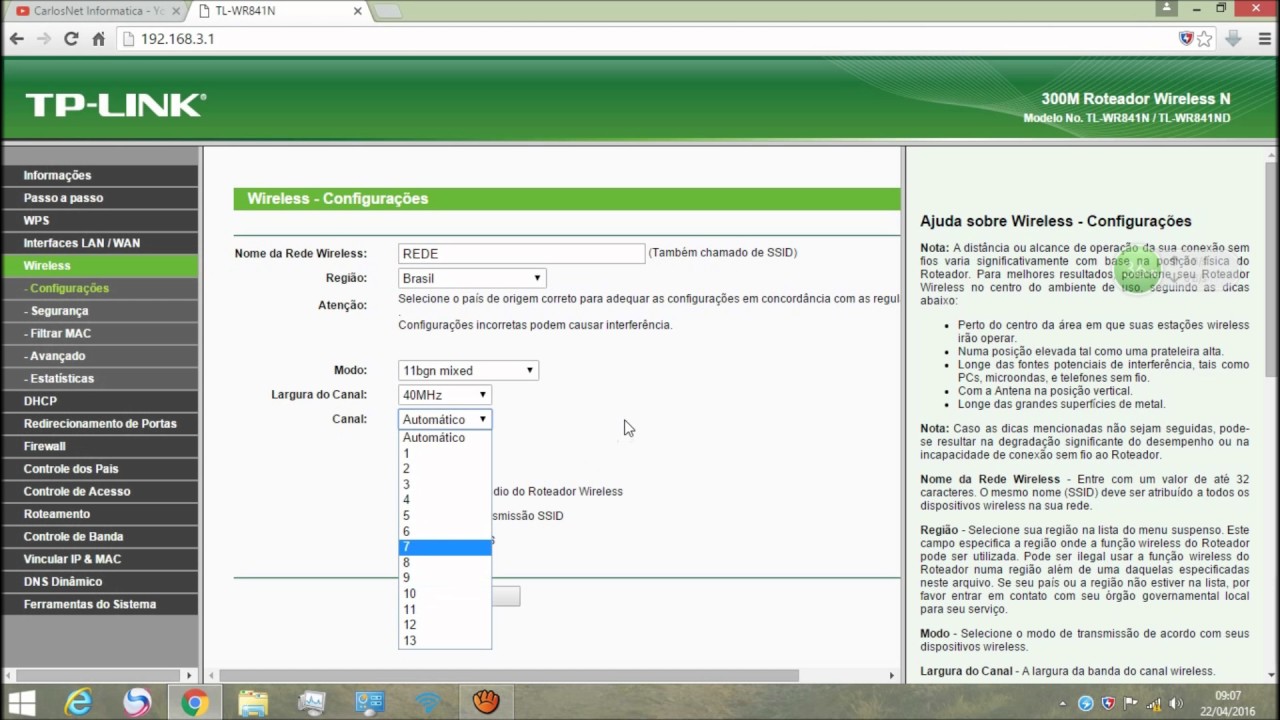Click the browser Forward arrow
This screenshot has width=1280, height=720.
coord(43,39)
